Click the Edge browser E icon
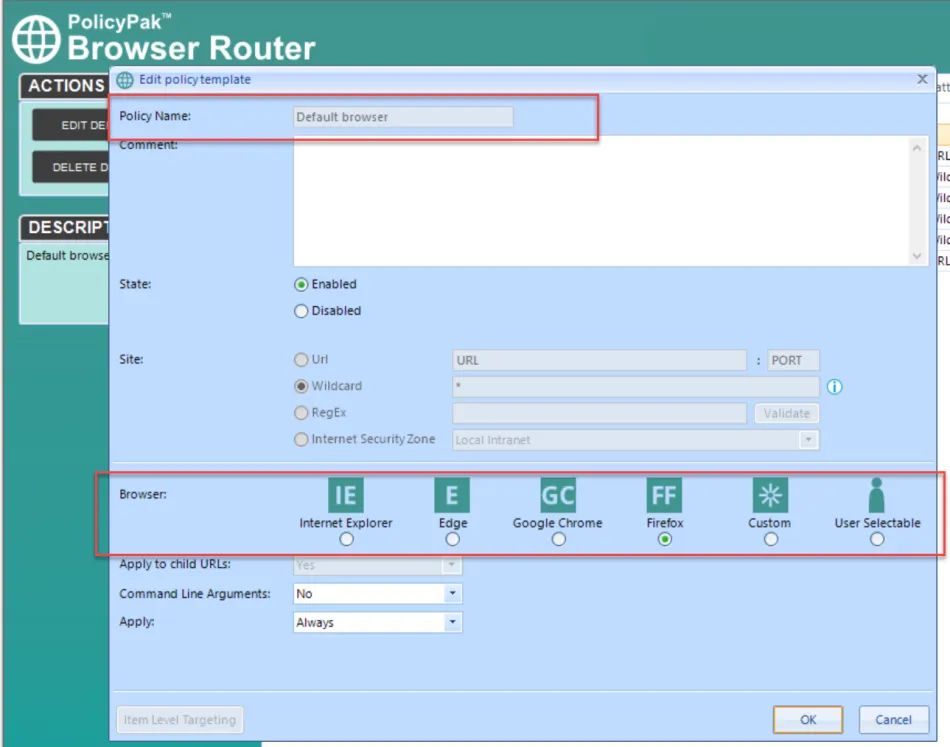Screen dimensions: 950x747 452,495
